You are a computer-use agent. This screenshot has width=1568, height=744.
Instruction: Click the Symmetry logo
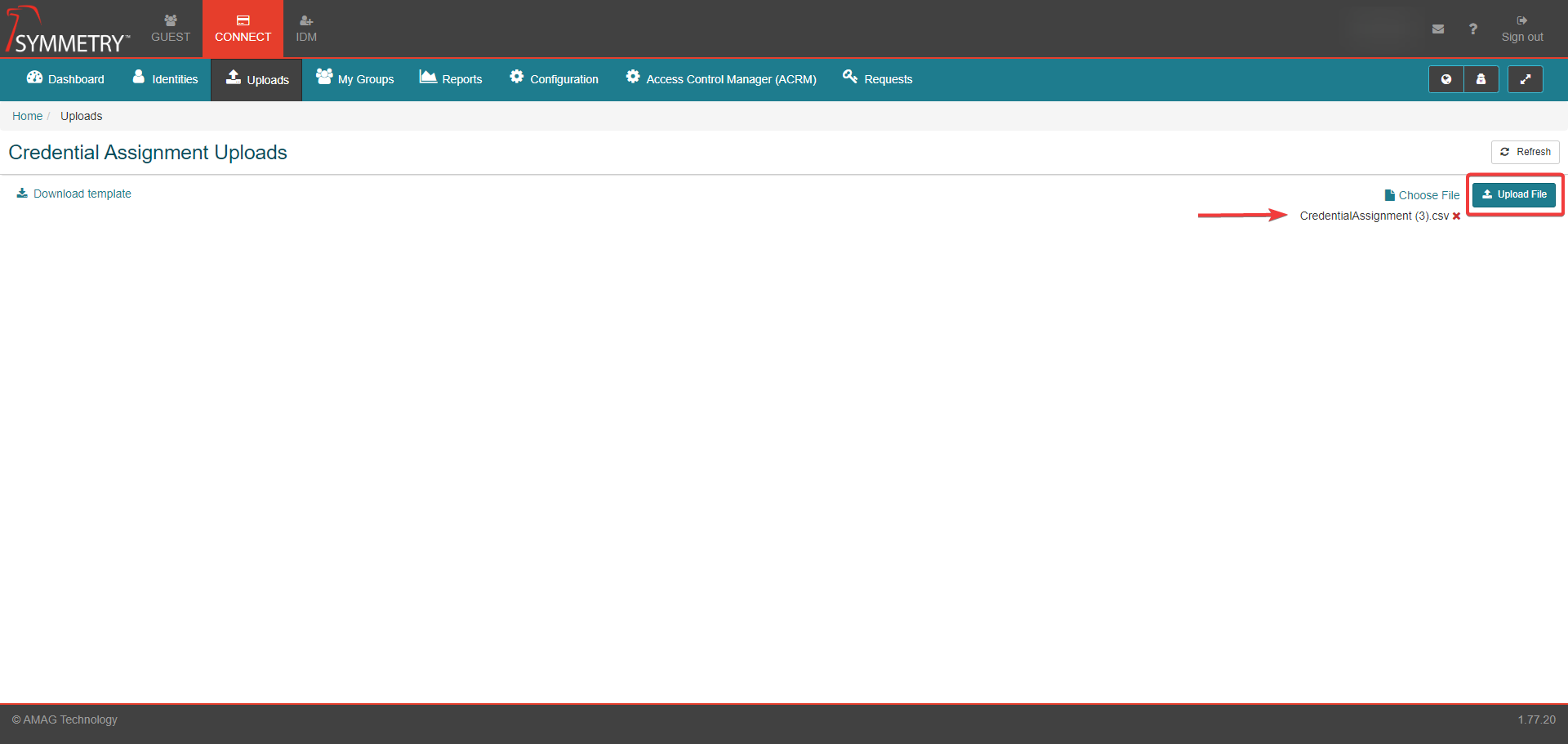click(x=68, y=29)
